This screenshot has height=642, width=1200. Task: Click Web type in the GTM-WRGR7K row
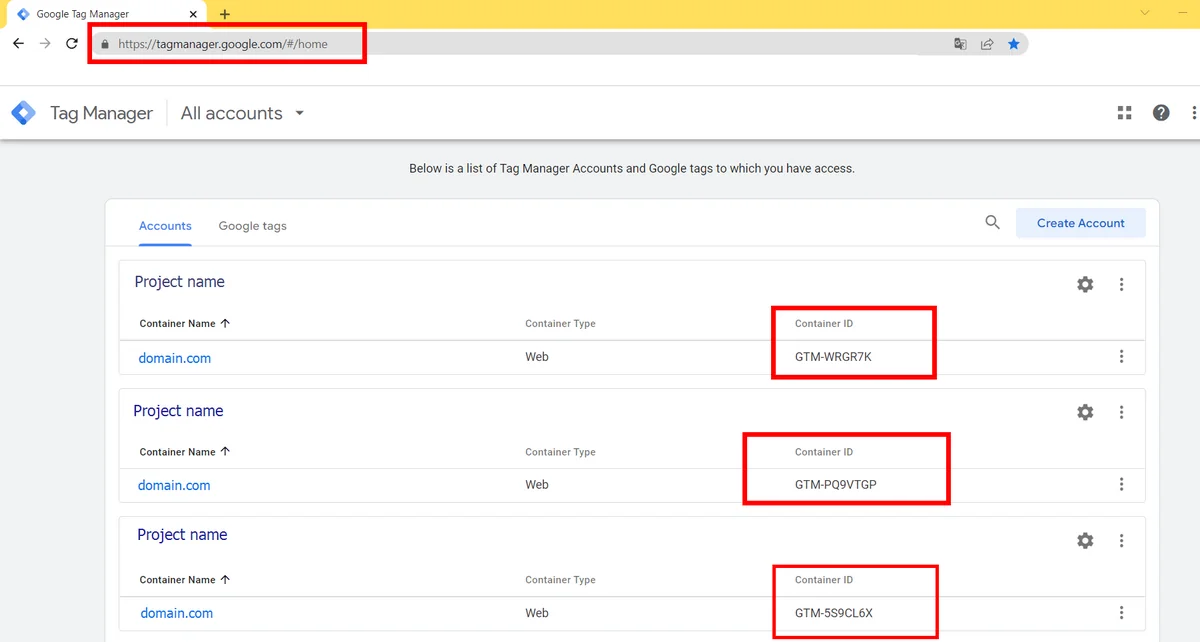tap(537, 357)
